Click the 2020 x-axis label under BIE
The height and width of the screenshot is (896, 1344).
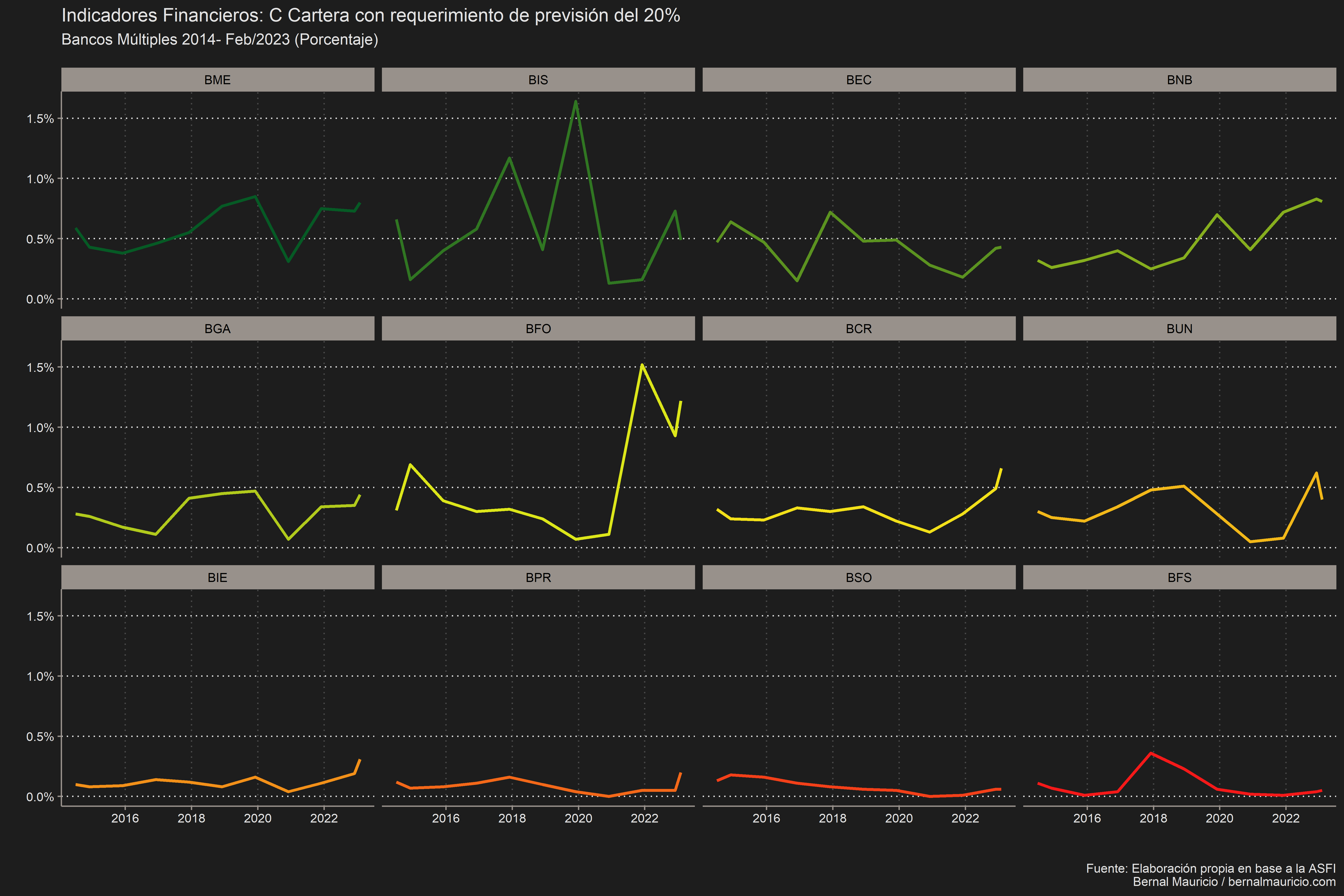[x=258, y=818]
